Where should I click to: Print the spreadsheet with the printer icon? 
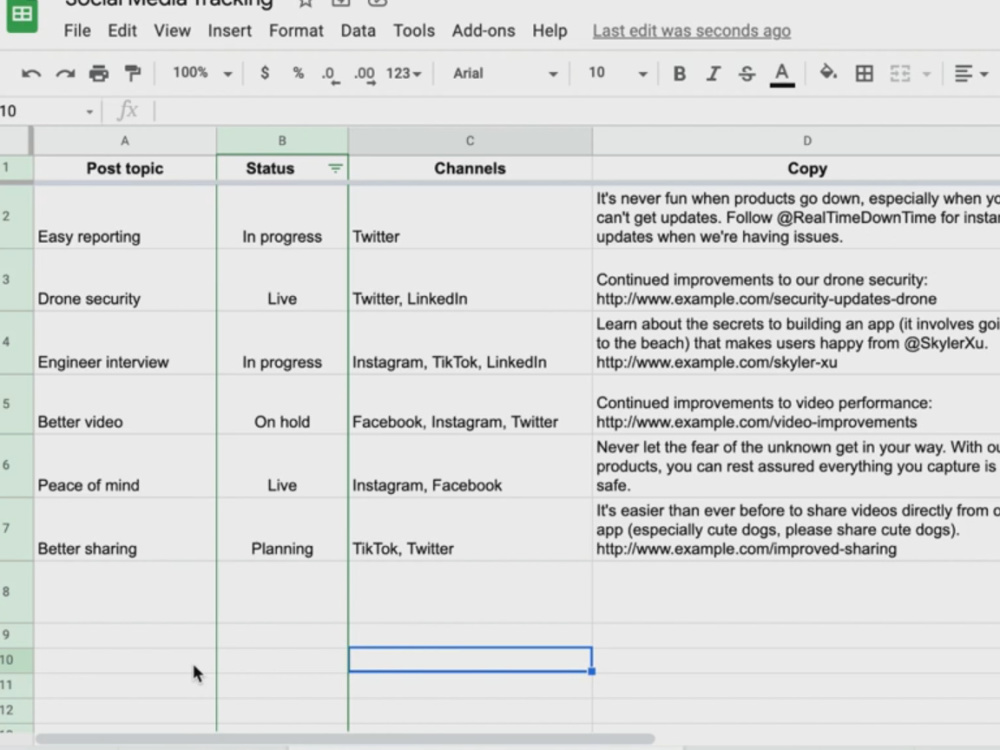(99, 74)
